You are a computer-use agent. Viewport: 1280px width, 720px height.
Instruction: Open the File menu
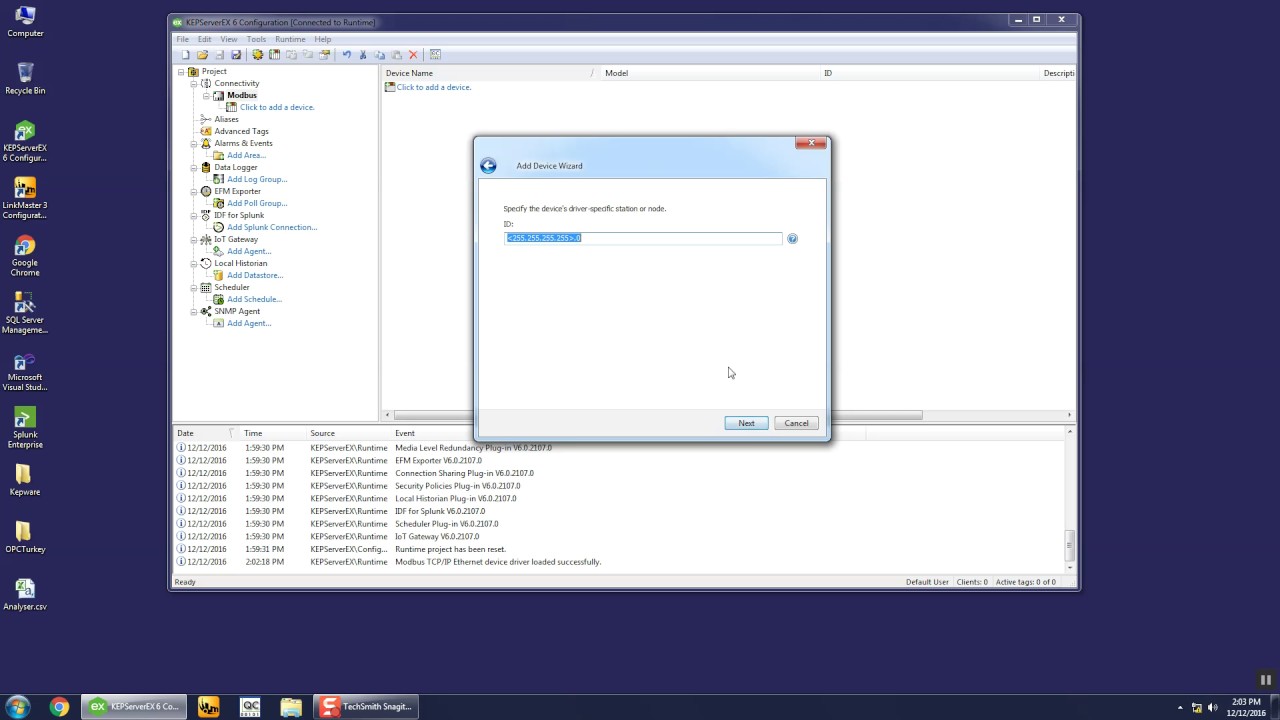183,39
